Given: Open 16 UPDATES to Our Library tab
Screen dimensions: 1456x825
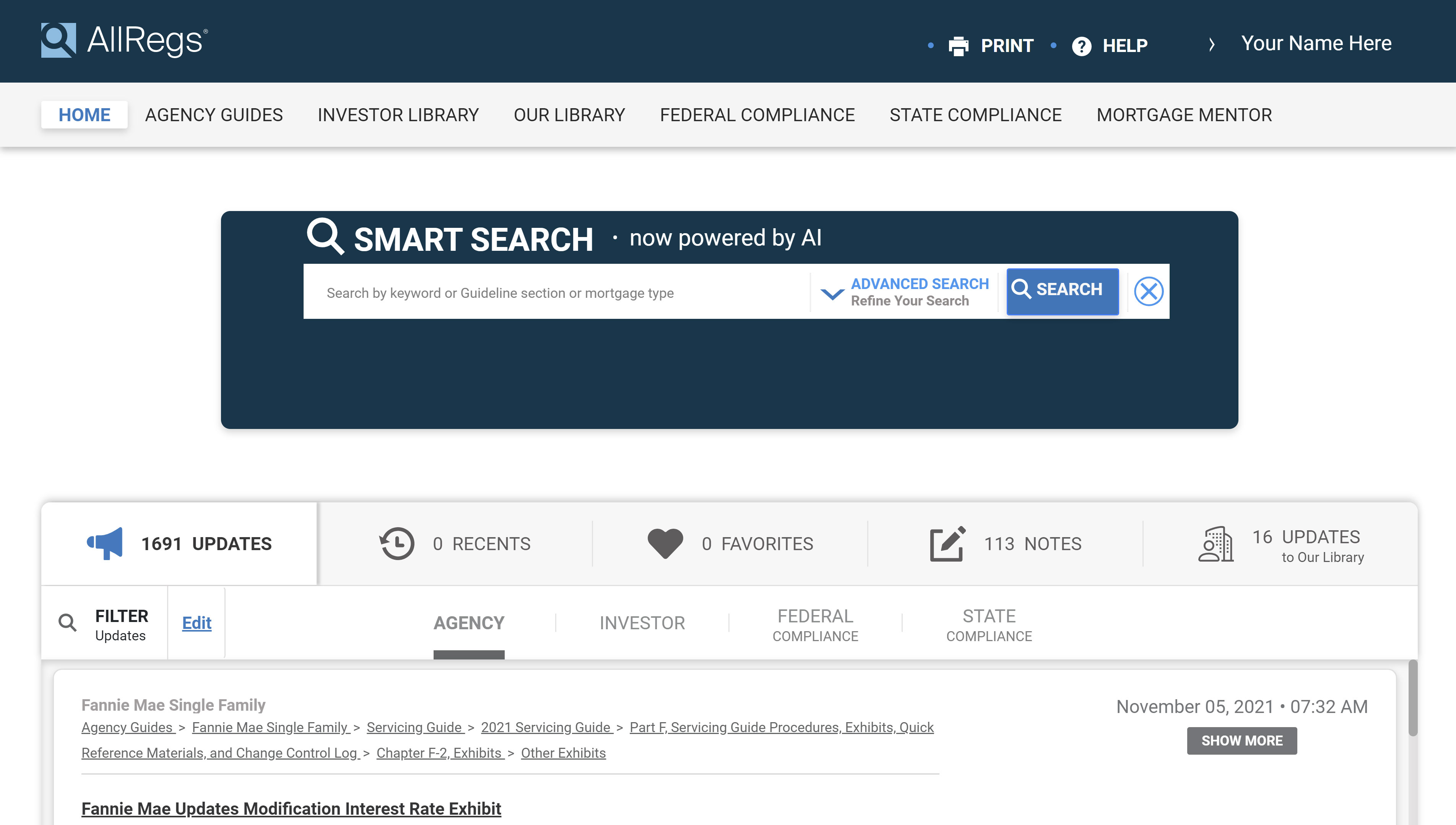Looking at the screenshot, I should click(x=1281, y=543).
